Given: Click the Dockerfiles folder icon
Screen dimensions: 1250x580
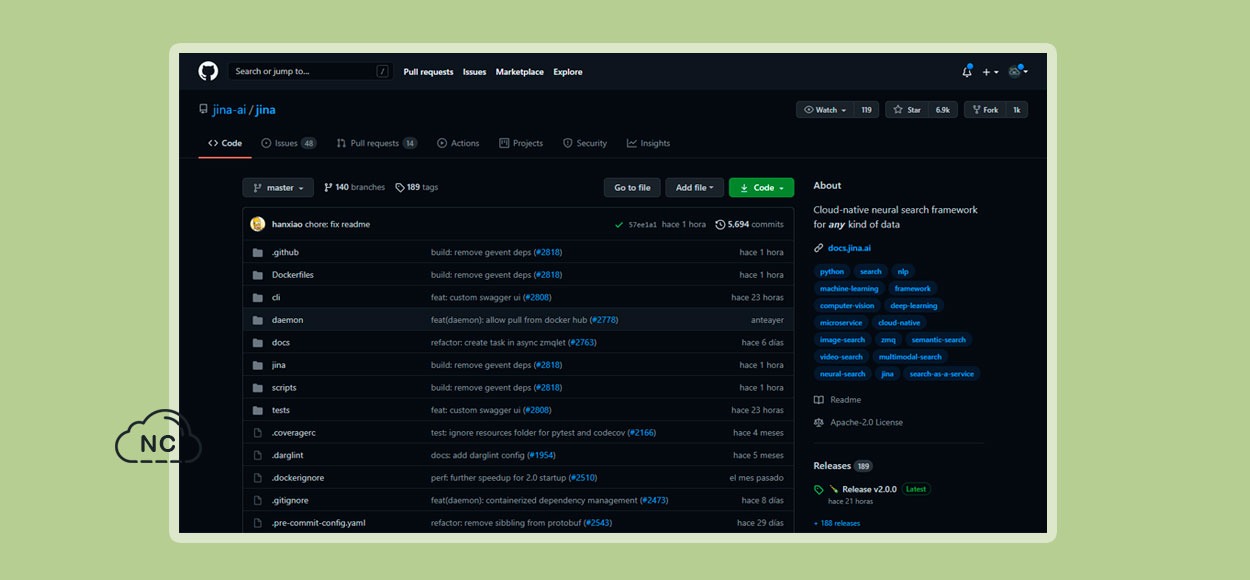Looking at the screenshot, I should click(x=258, y=275).
